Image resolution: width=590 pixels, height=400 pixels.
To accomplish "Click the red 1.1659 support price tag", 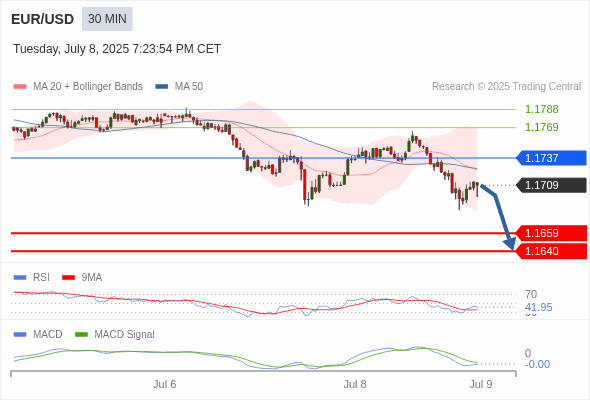I will (551, 233).
